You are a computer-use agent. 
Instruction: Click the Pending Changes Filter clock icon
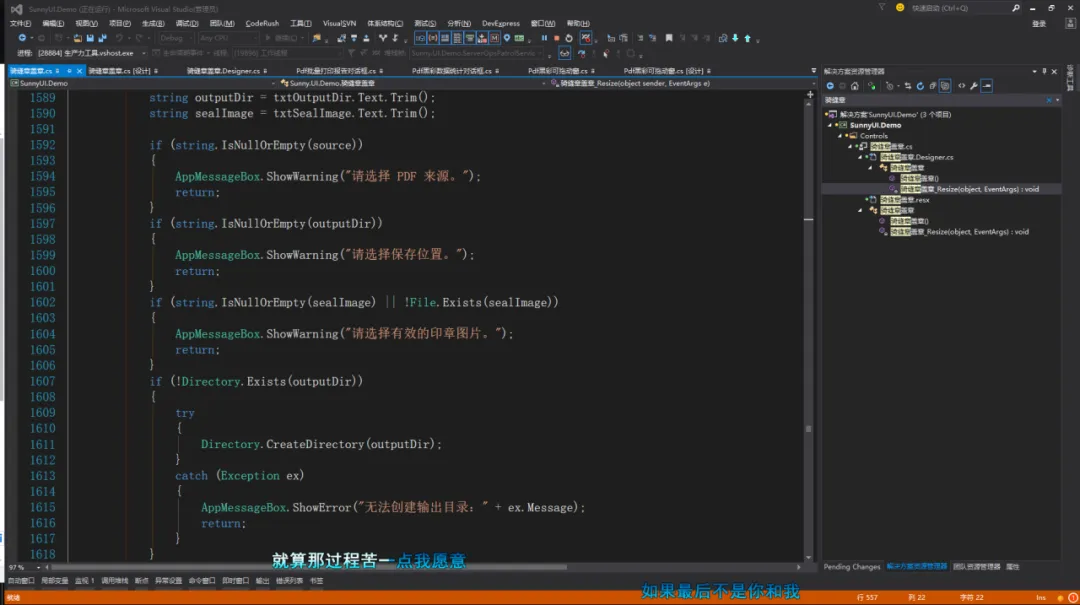890,86
